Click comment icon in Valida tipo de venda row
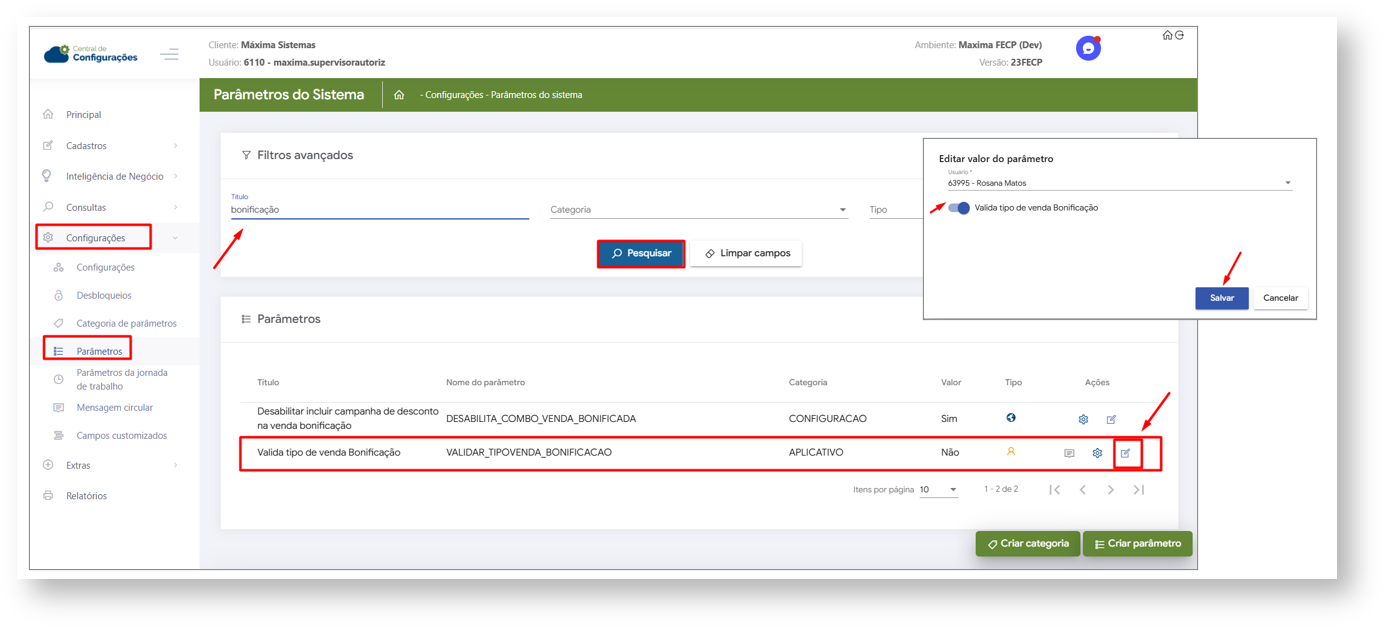Image resolution: width=1385 pixels, height=627 pixels. tap(1069, 453)
